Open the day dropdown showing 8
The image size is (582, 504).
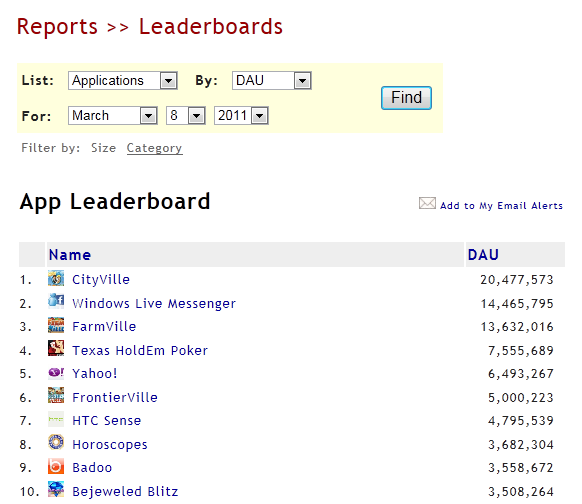click(x=186, y=116)
